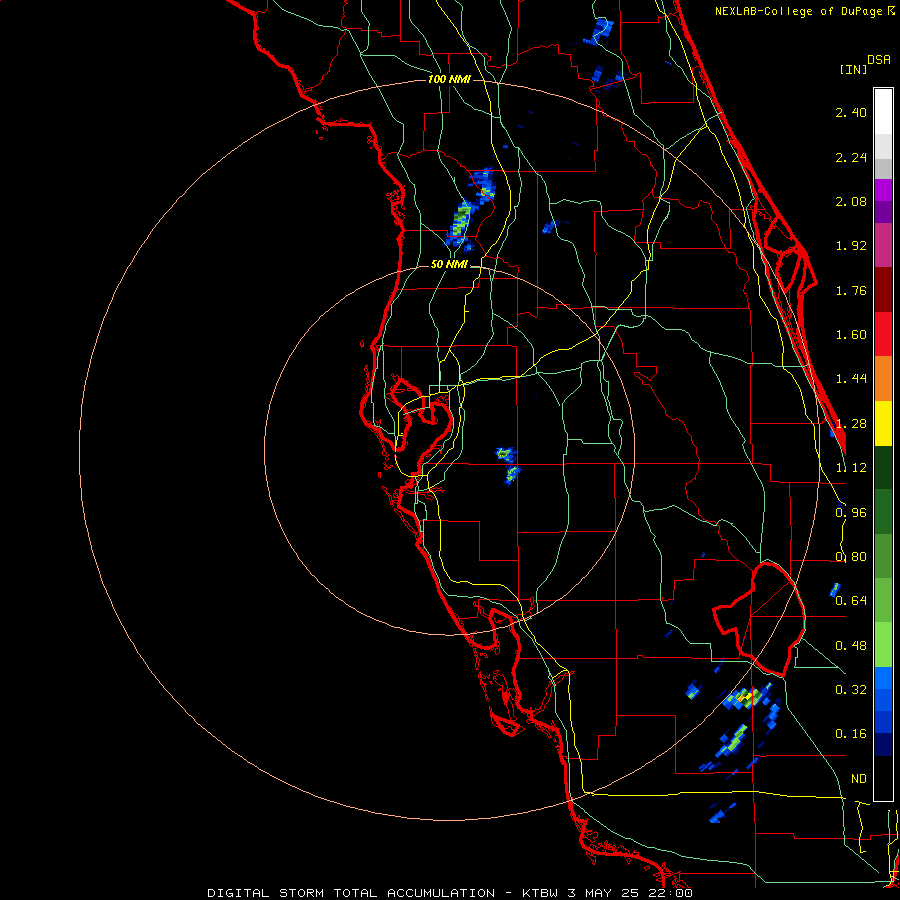
Task: Select the DSA product label above the legend
Action: click(879, 60)
